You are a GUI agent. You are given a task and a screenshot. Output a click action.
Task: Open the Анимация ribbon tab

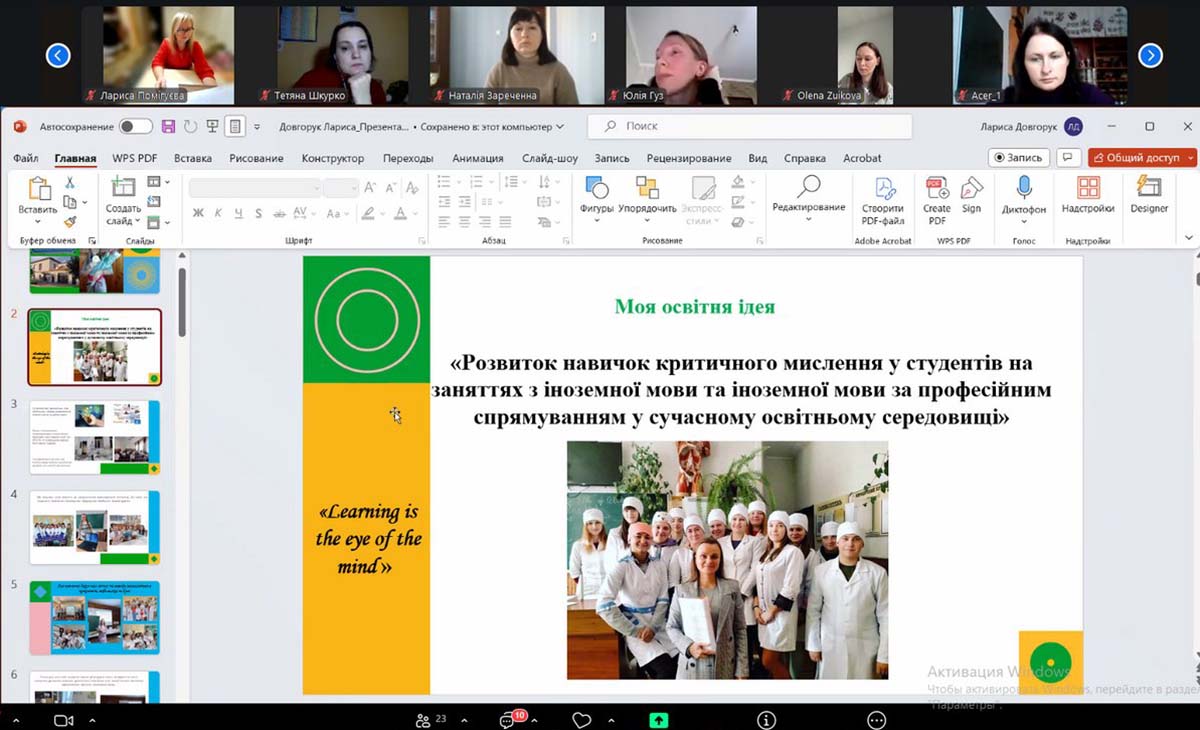click(477, 158)
